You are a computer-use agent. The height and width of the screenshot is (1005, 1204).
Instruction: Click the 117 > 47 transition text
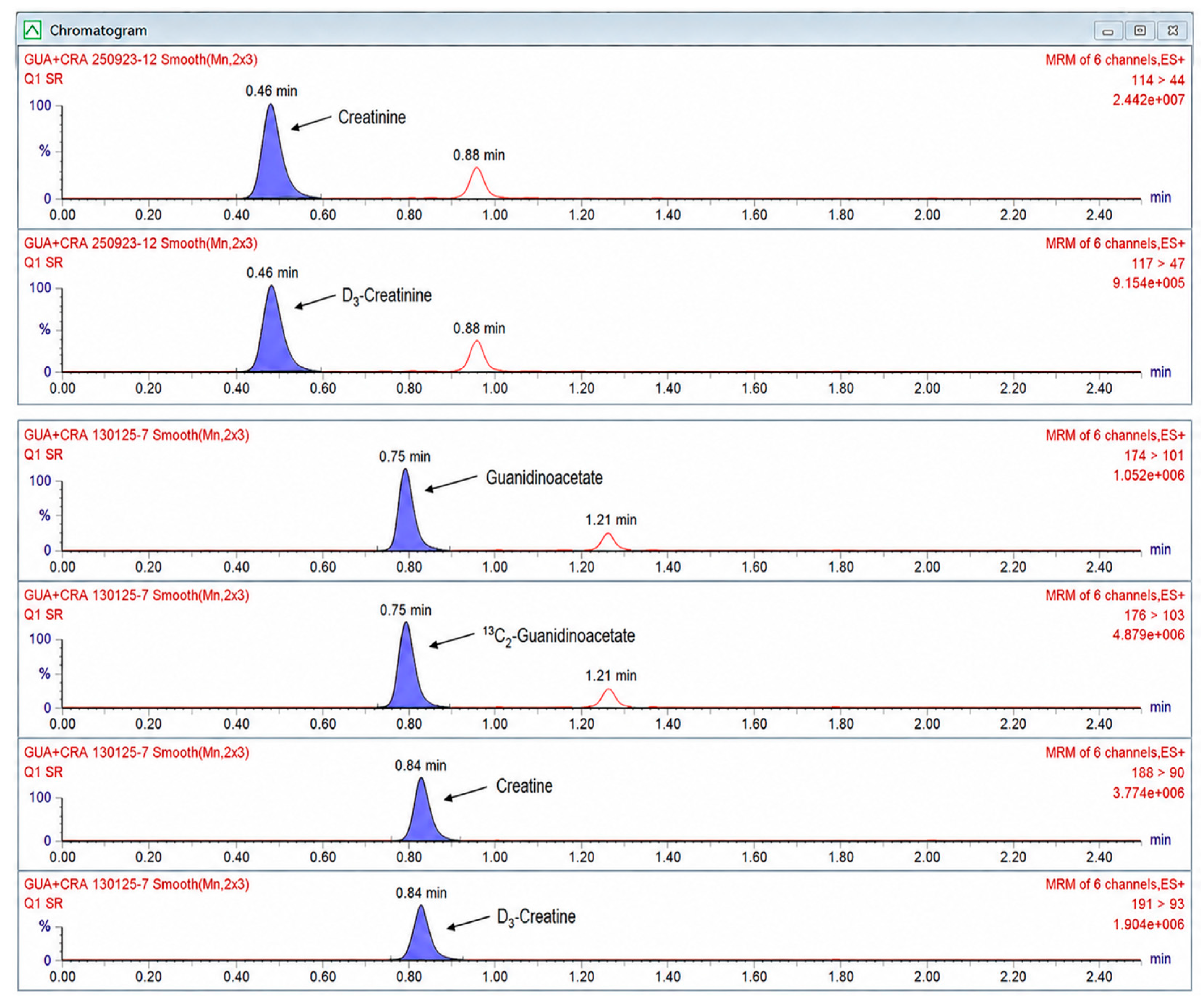1158,263
